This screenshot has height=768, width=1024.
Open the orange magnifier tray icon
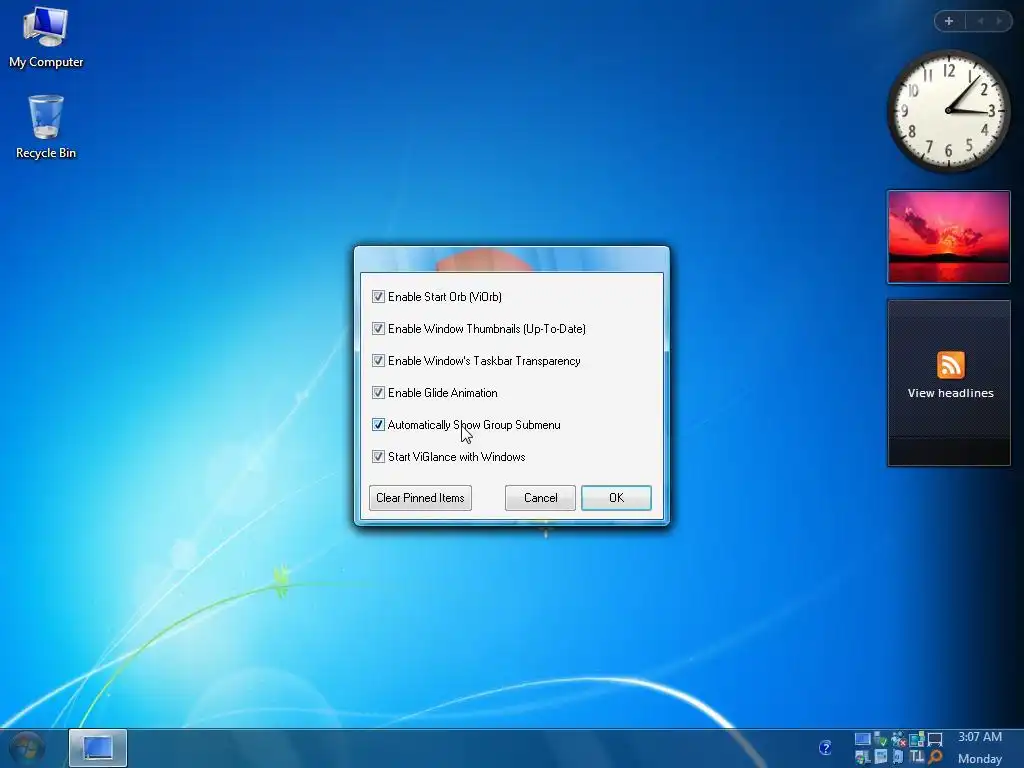click(x=935, y=756)
